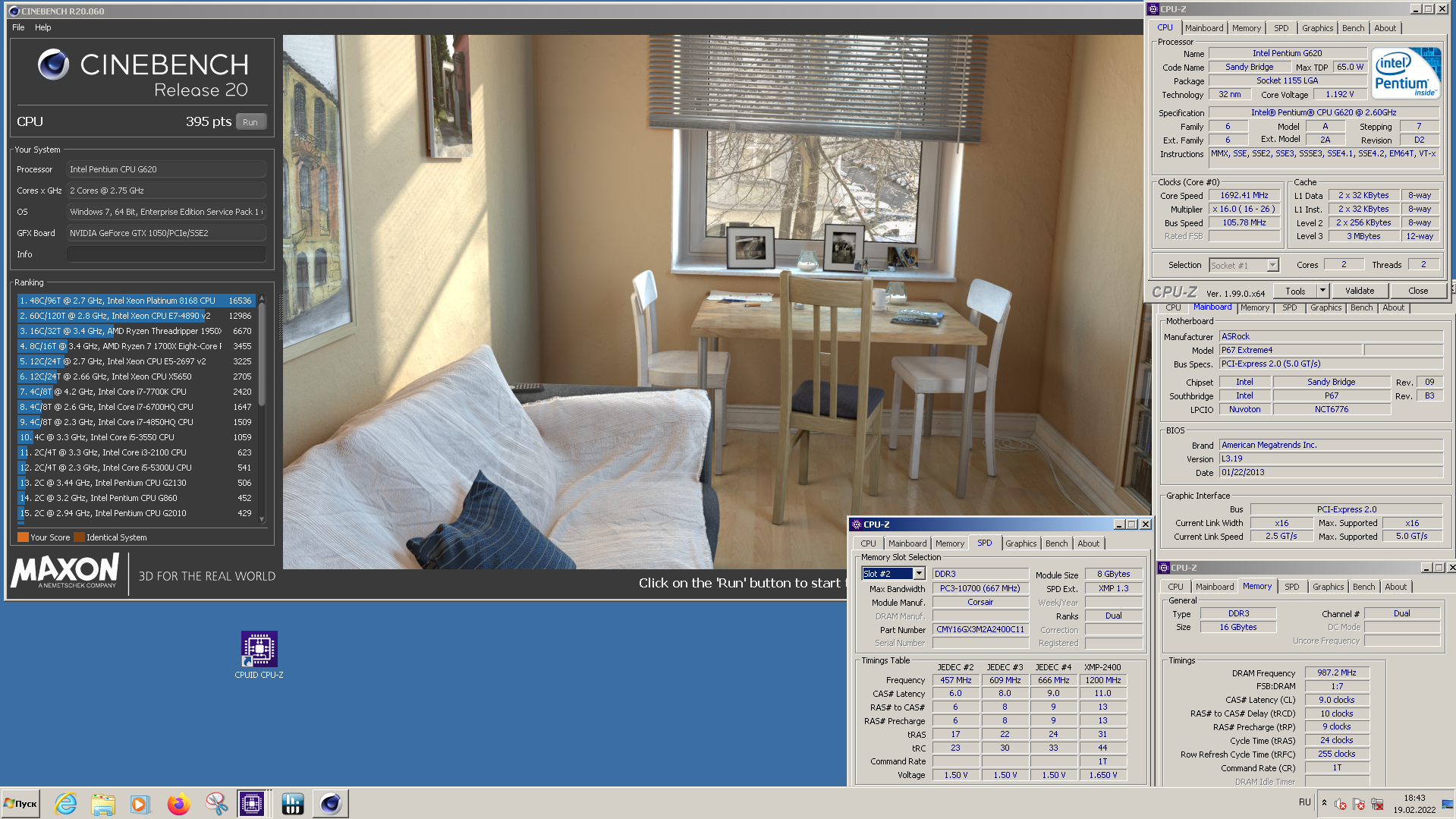This screenshot has width=1456, height=819.
Task: Launch Windows Media Player from the taskbar
Action: point(140,803)
